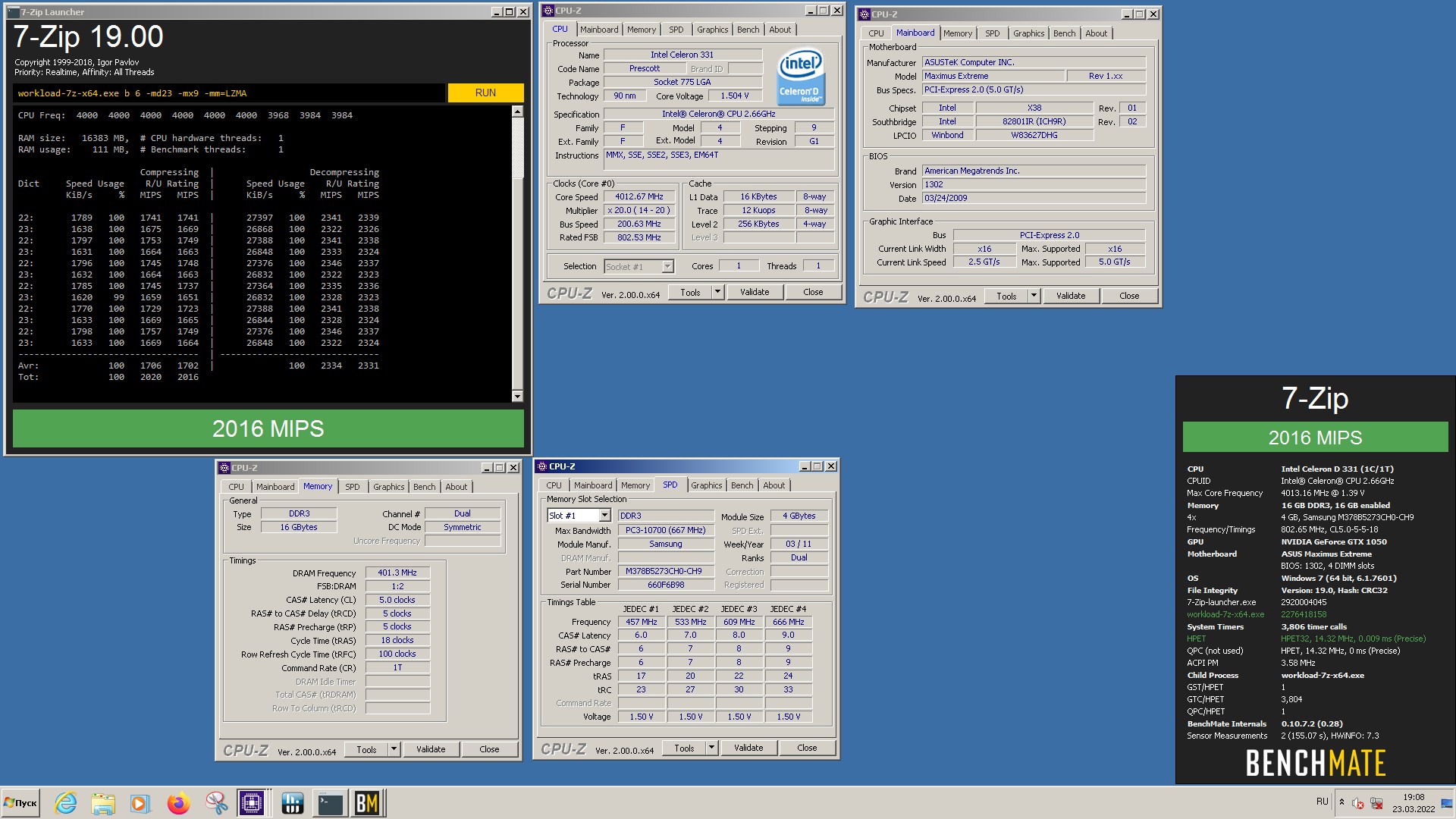Image resolution: width=1456 pixels, height=819 pixels.
Task: Click Validate in CPU-Z CPU window
Action: 755,292
